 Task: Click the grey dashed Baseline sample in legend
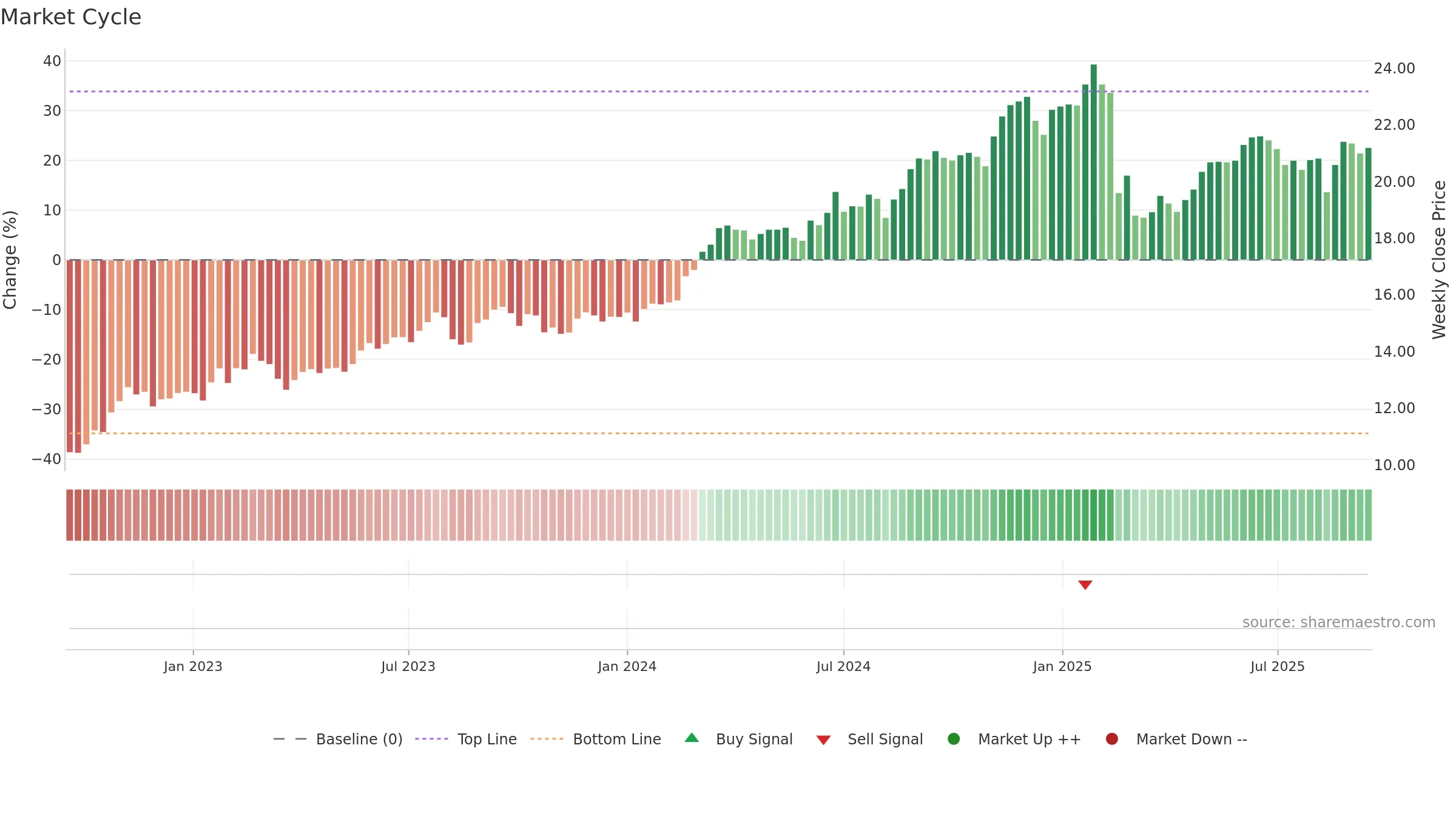[x=290, y=739]
